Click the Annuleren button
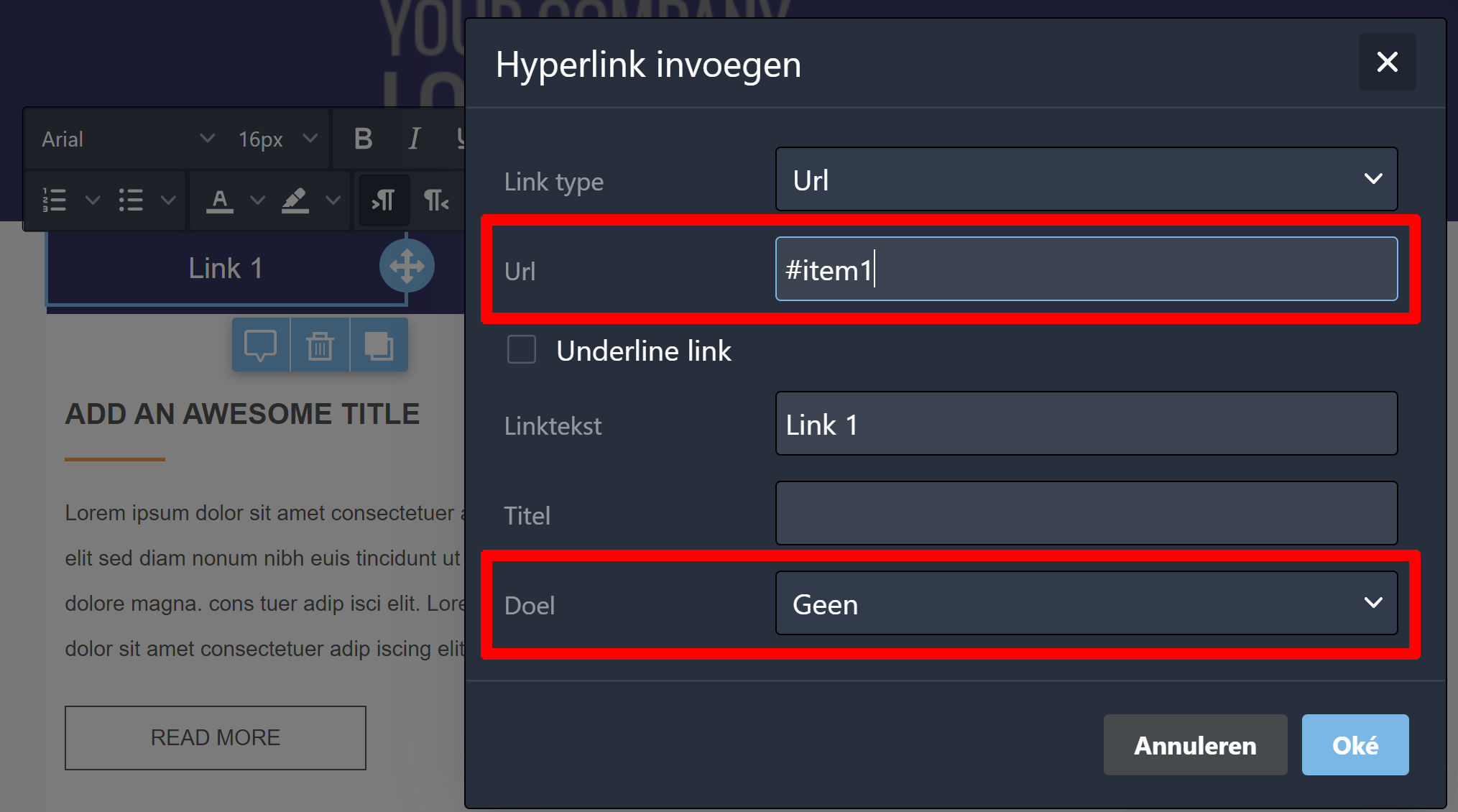The image size is (1458, 812). point(1194,745)
